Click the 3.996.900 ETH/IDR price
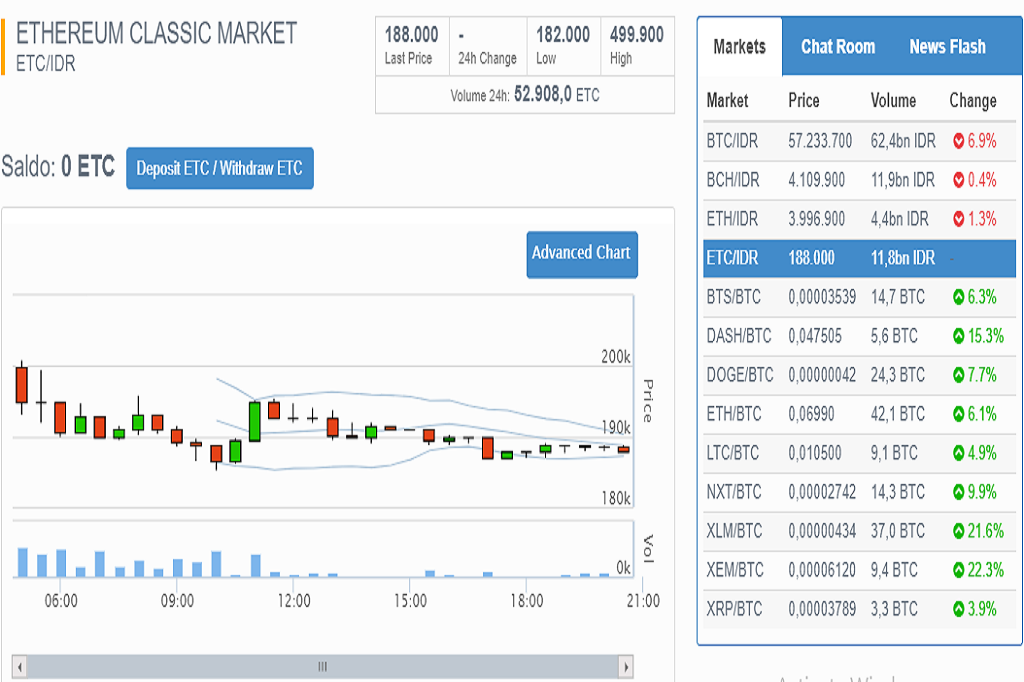Screen dimensions: 1024x682 pyautogui.click(x=816, y=219)
